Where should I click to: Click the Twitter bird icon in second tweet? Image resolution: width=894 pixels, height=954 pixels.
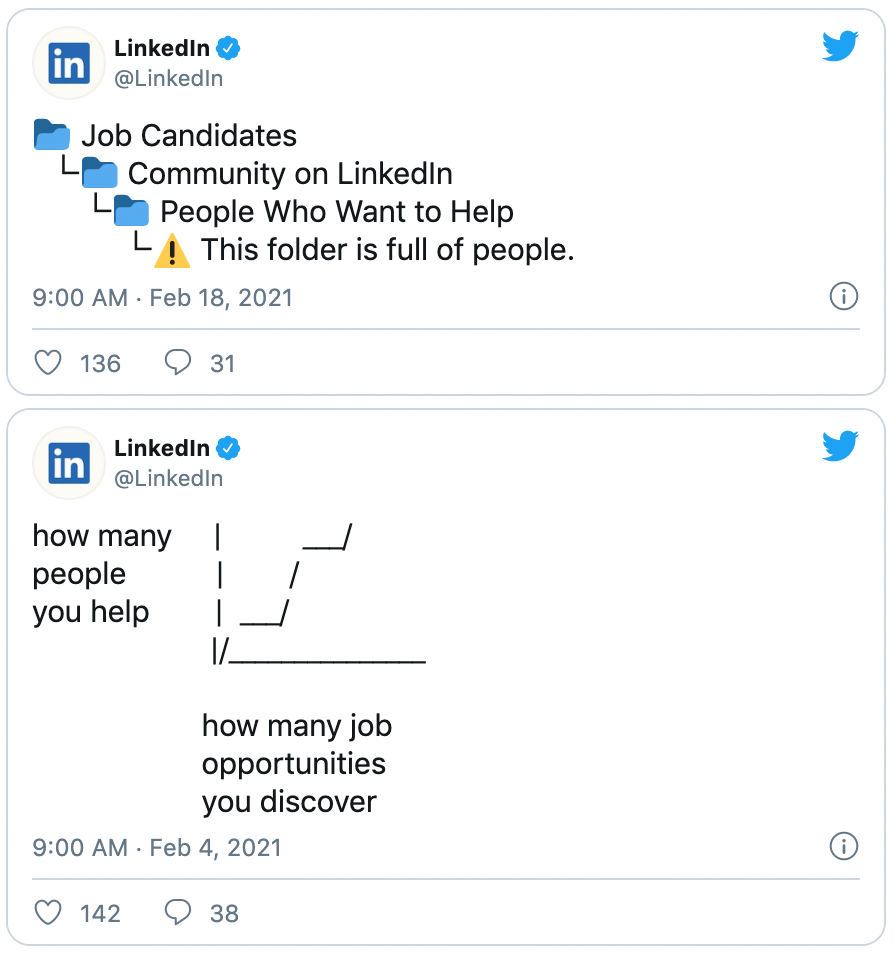[840, 445]
